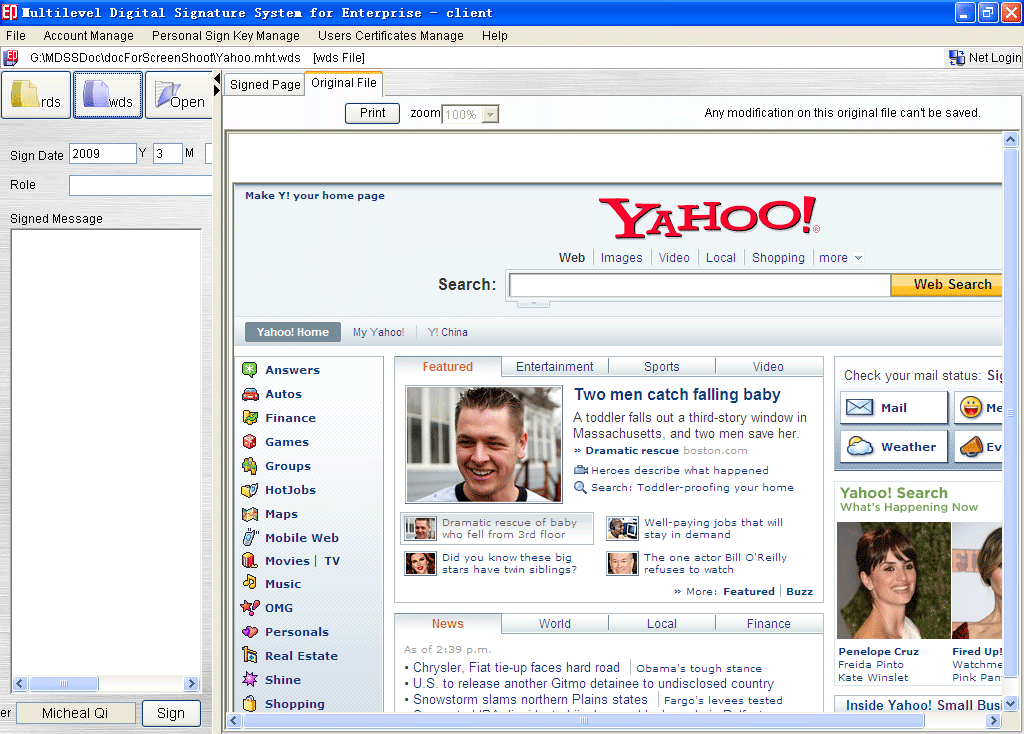Image resolution: width=1024 pixels, height=734 pixels.
Task: Open the File menu
Action: tap(16, 36)
